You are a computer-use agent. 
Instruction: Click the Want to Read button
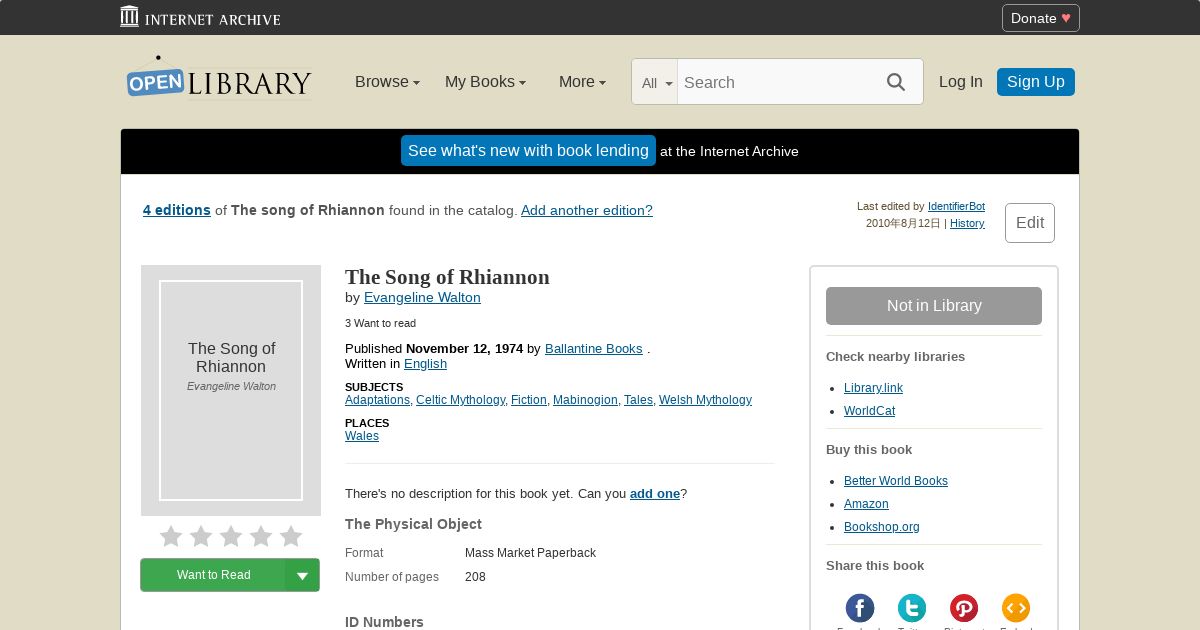(x=213, y=575)
